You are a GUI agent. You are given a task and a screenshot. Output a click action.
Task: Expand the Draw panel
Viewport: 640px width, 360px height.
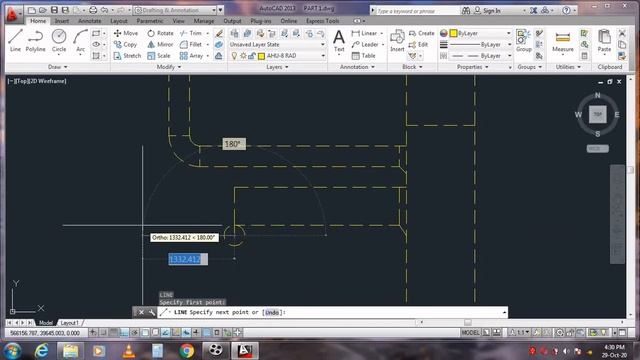(58, 67)
